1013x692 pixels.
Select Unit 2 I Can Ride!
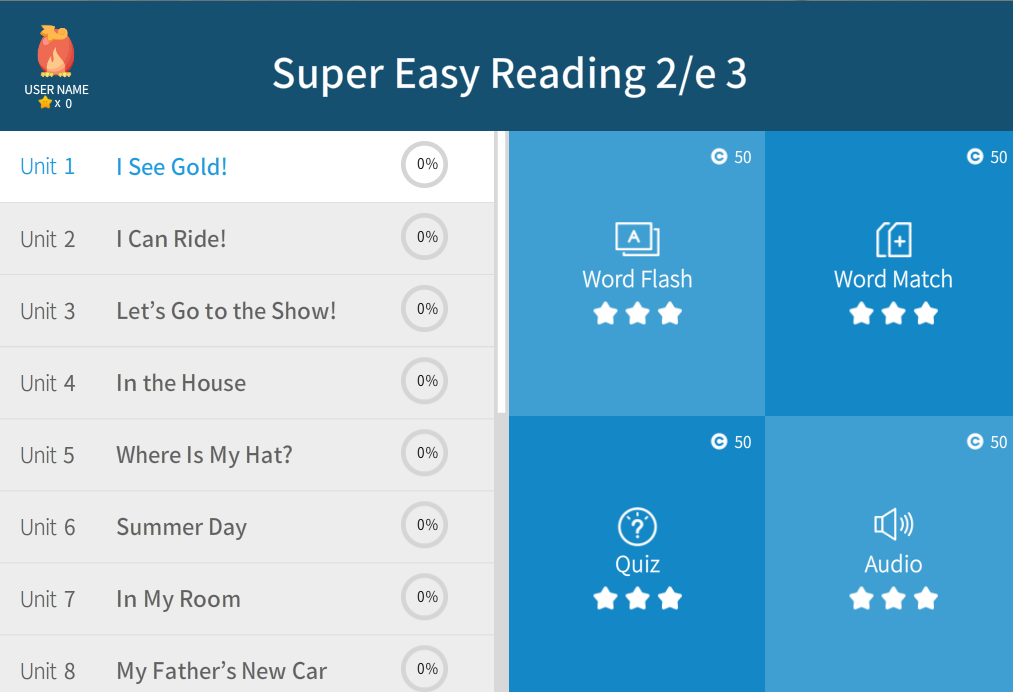(171, 239)
